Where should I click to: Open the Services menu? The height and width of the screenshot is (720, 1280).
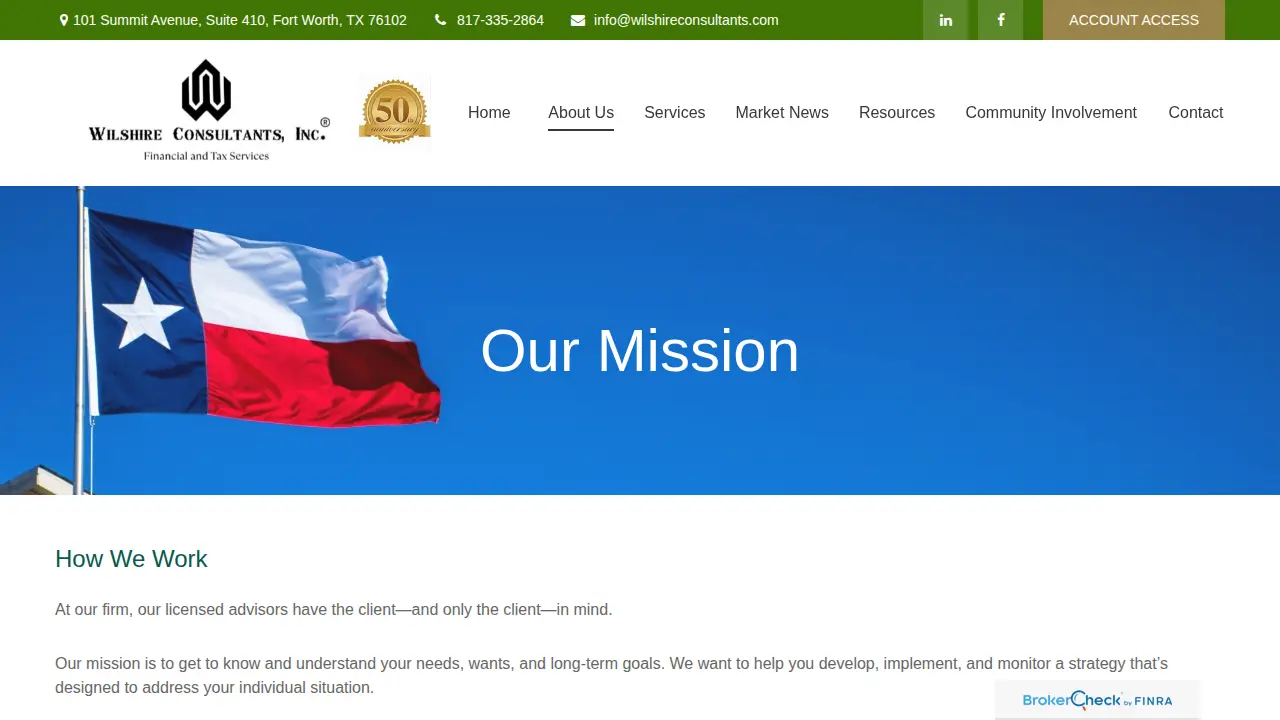(x=675, y=113)
